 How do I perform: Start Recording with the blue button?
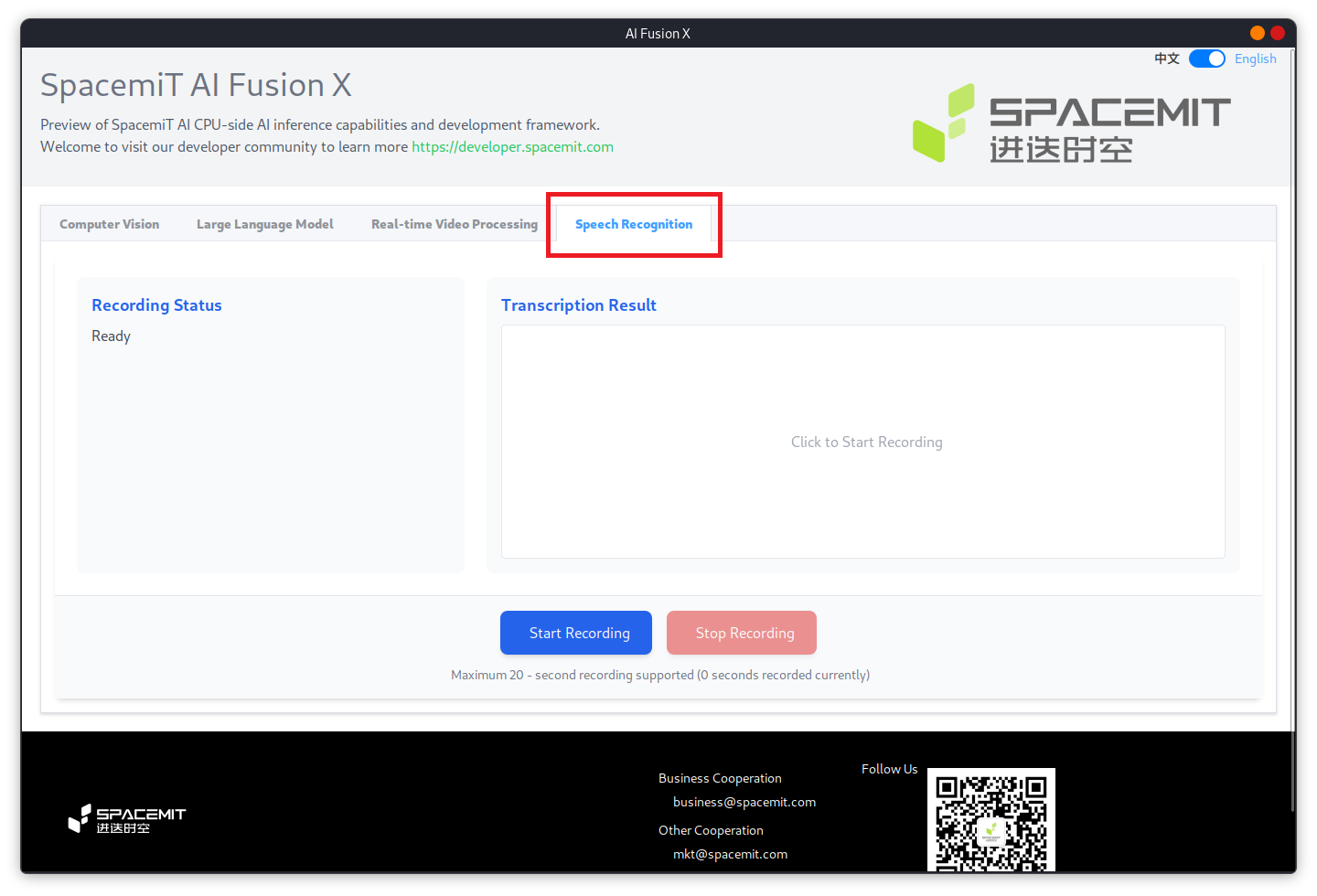coord(576,633)
